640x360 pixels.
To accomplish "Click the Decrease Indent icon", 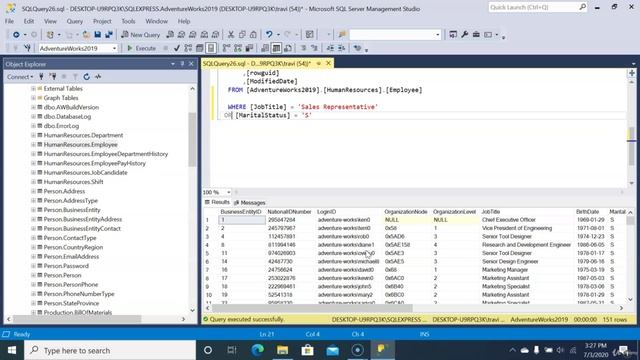I will tap(330, 48).
